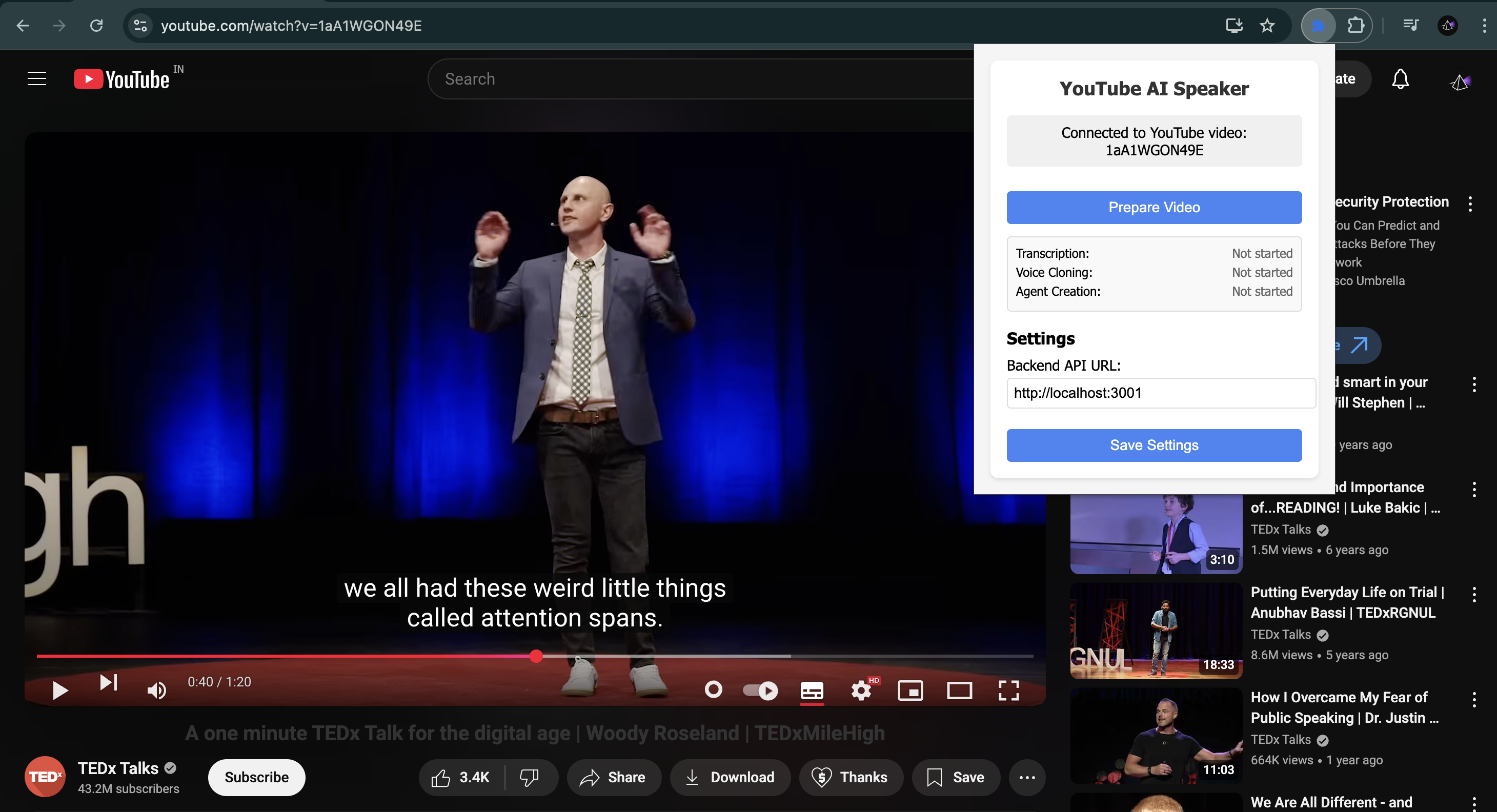The width and height of the screenshot is (1497, 812).
Task: Click the Save Settings button
Action: click(1154, 445)
